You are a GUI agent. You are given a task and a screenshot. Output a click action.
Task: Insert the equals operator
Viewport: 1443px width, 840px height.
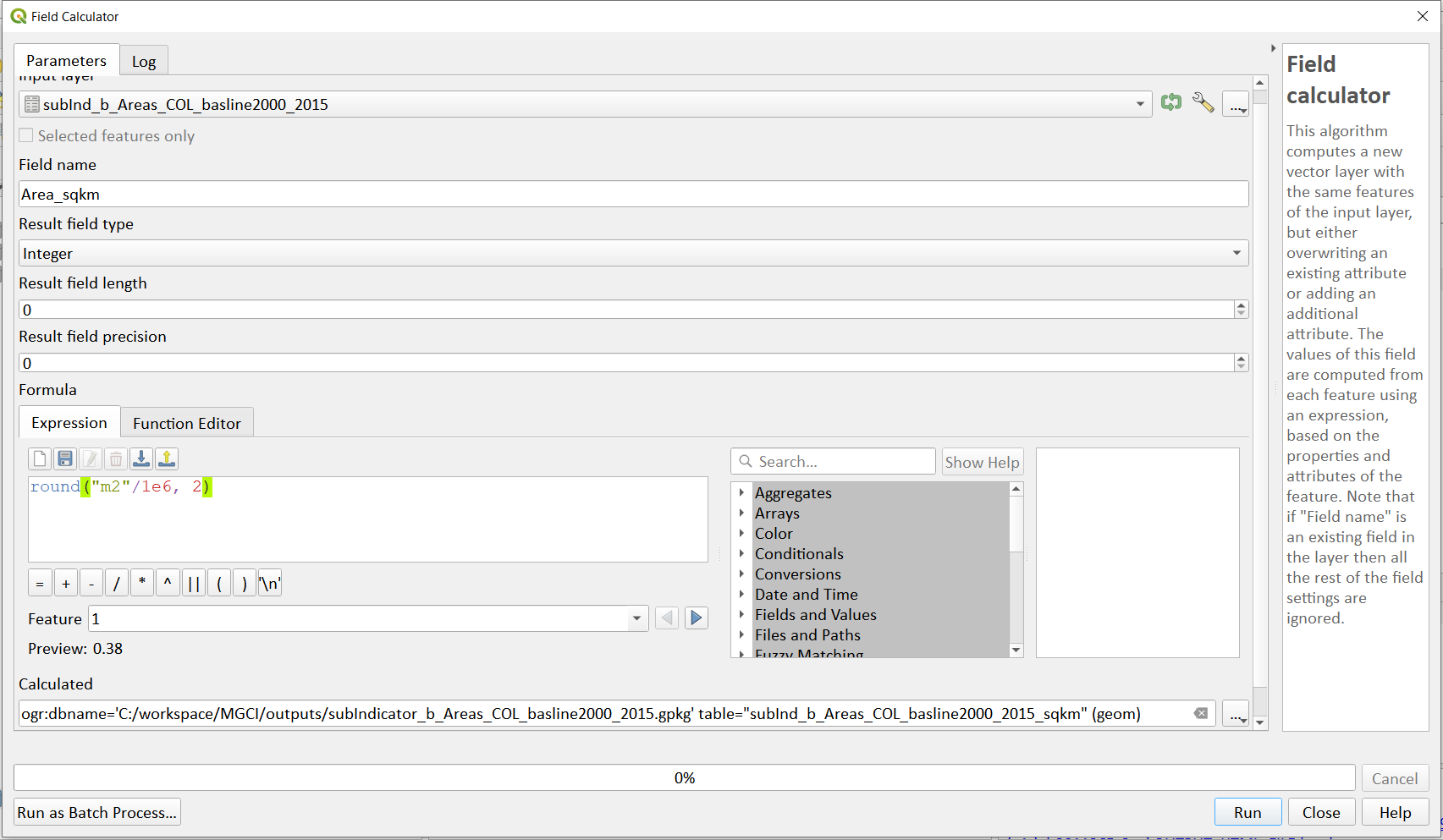pos(40,584)
